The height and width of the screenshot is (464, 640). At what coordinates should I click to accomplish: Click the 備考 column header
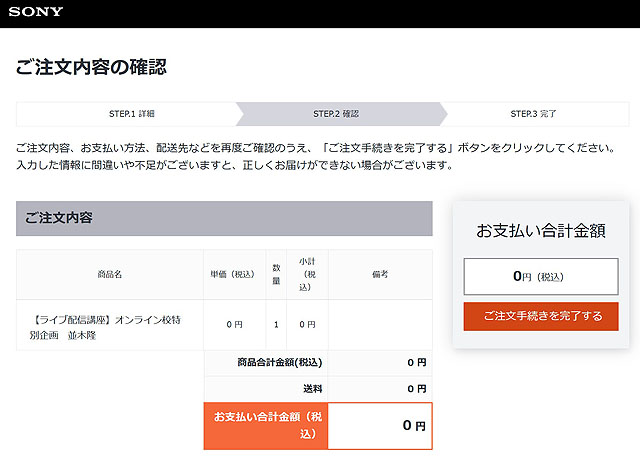pos(380,274)
